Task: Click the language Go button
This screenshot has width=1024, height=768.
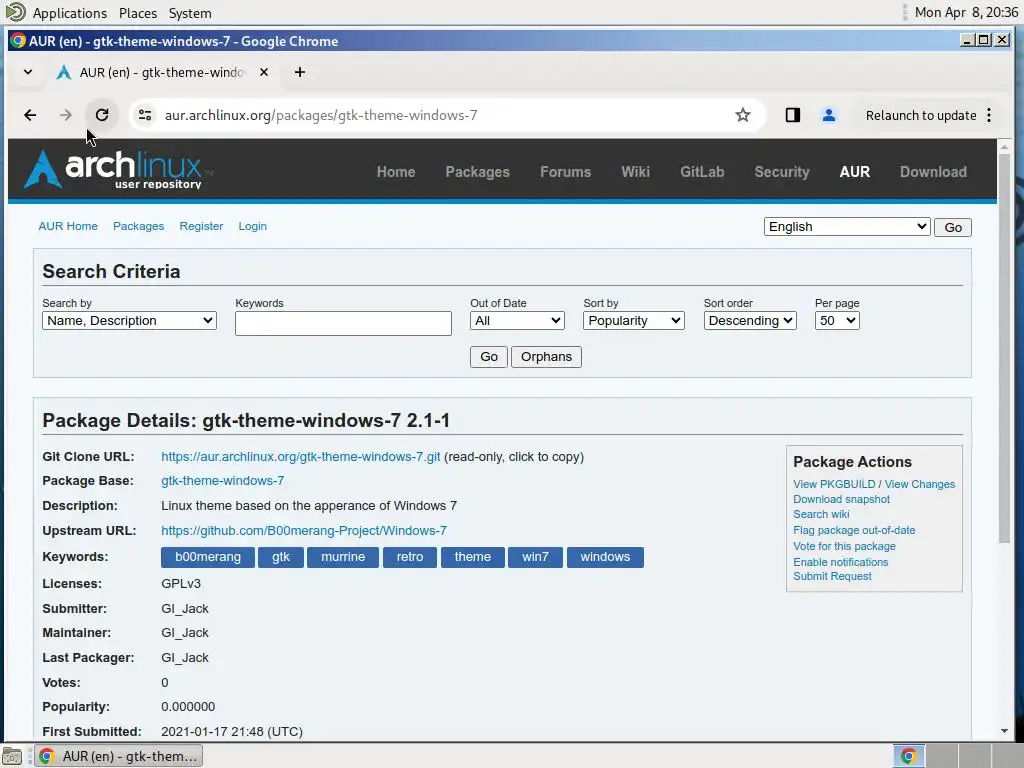Action: point(953,227)
